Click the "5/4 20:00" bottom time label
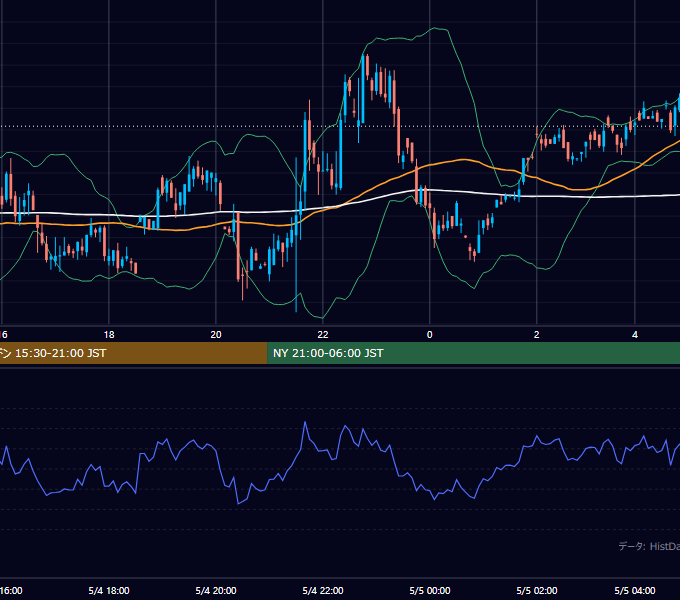The image size is (680, 600). [216, 590]
